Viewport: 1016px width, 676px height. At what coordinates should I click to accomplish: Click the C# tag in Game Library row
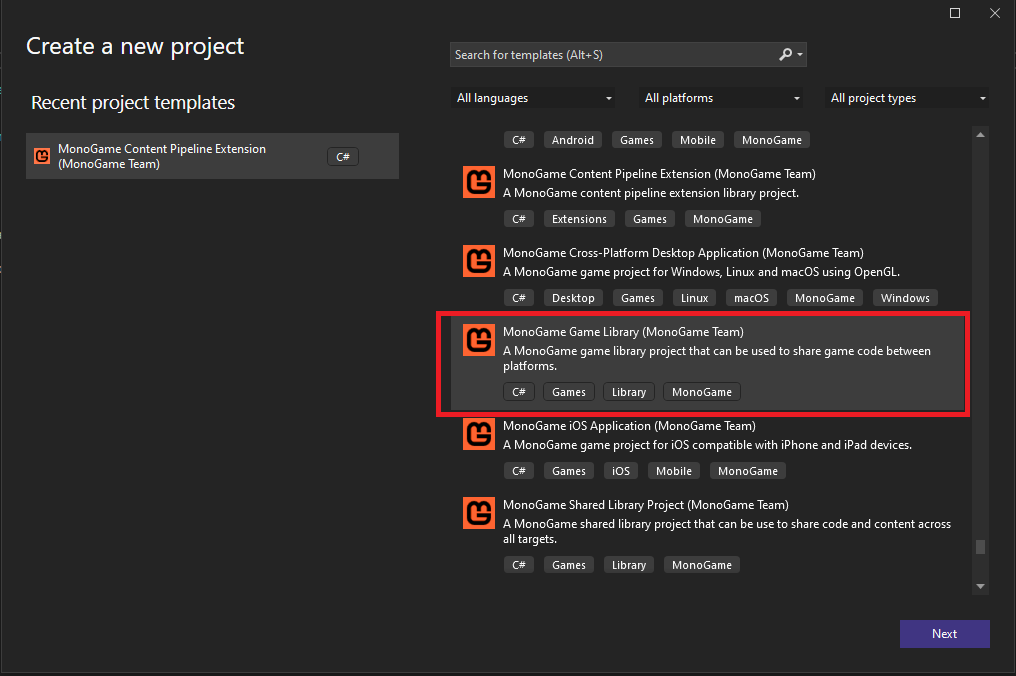[519, 392]
